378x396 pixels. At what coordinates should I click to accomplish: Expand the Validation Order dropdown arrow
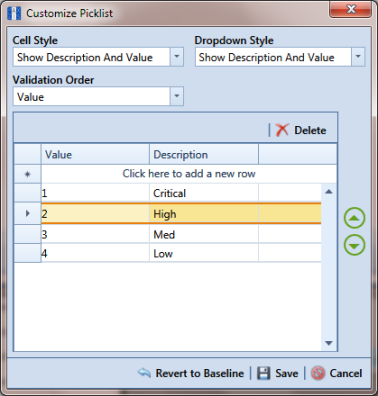click(177, 96)
